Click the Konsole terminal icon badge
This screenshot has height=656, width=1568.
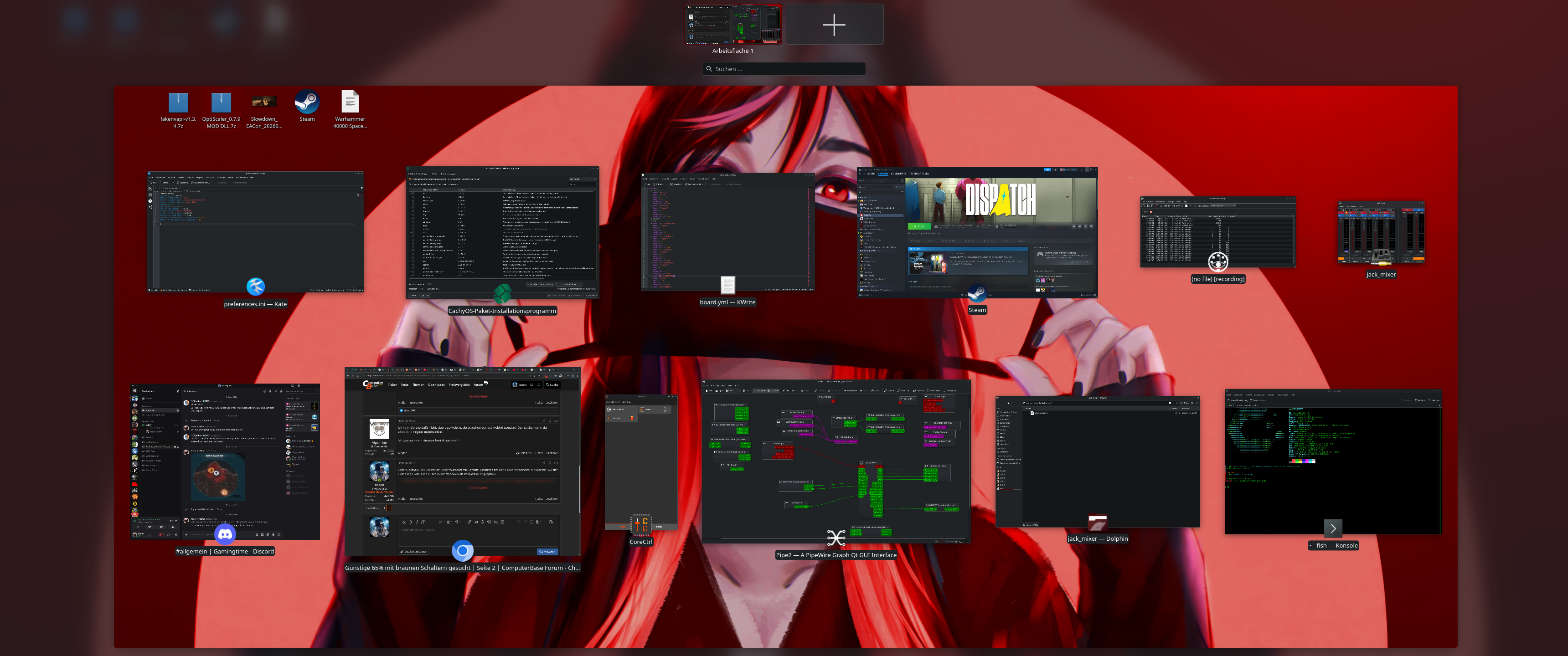[x=1333, y=528]
